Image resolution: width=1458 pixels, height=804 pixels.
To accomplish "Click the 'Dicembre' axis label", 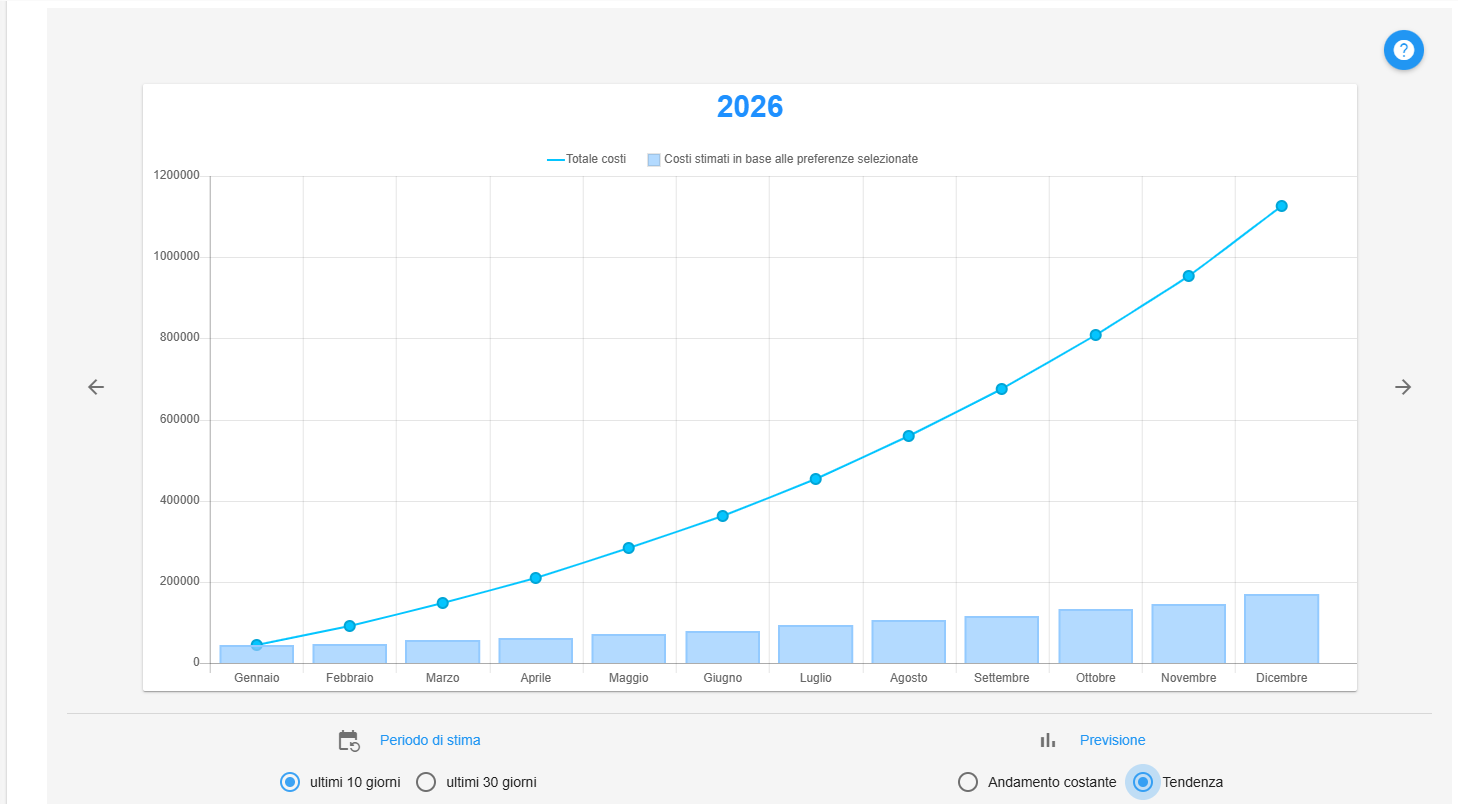I will point(1281,678).
